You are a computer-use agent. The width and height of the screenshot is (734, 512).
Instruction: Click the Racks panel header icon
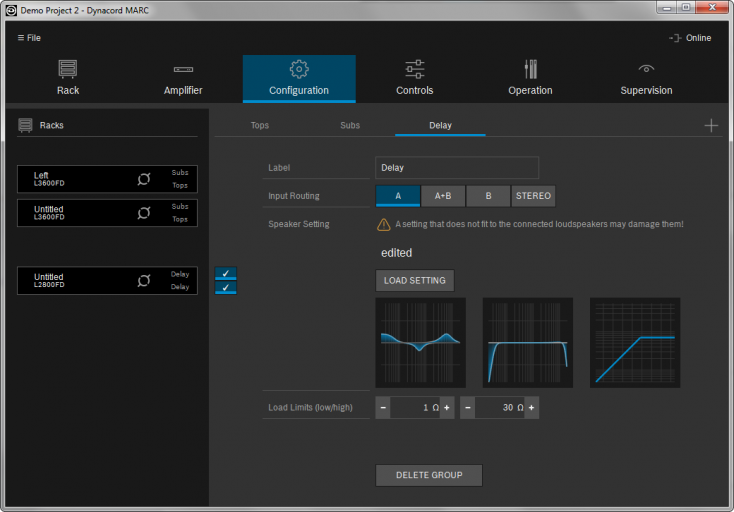click(x=25, y=125)
